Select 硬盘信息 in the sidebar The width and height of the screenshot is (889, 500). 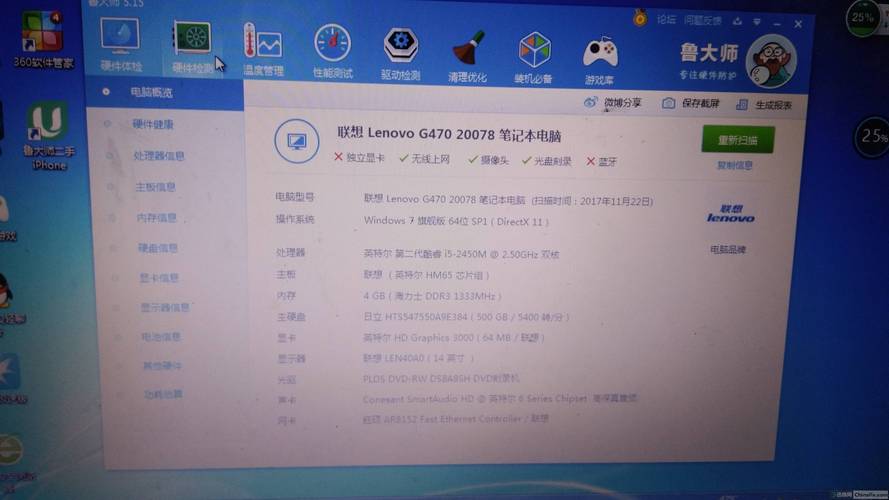158,248
